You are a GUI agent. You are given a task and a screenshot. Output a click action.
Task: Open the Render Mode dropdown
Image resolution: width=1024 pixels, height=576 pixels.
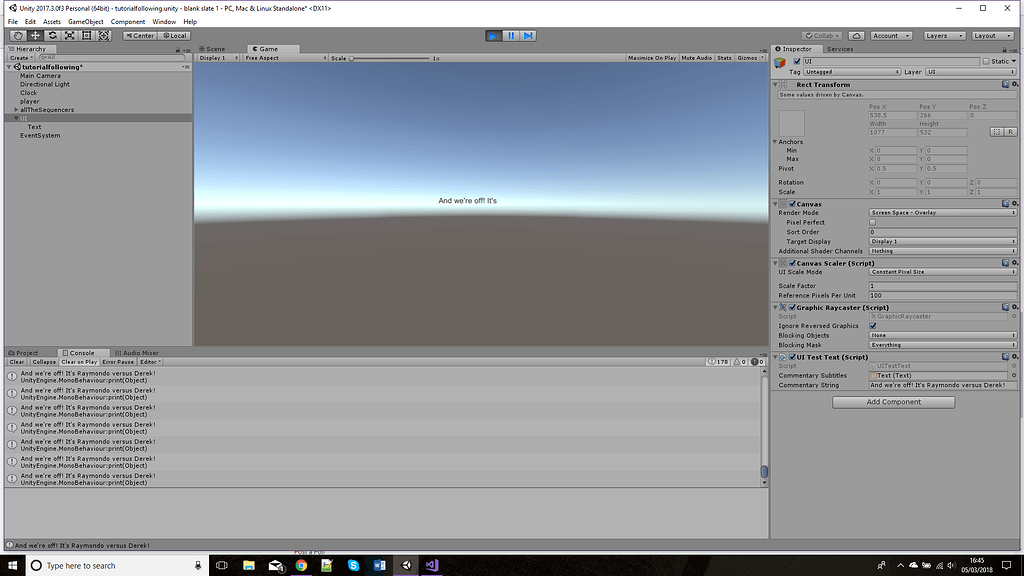coord(941,212)
